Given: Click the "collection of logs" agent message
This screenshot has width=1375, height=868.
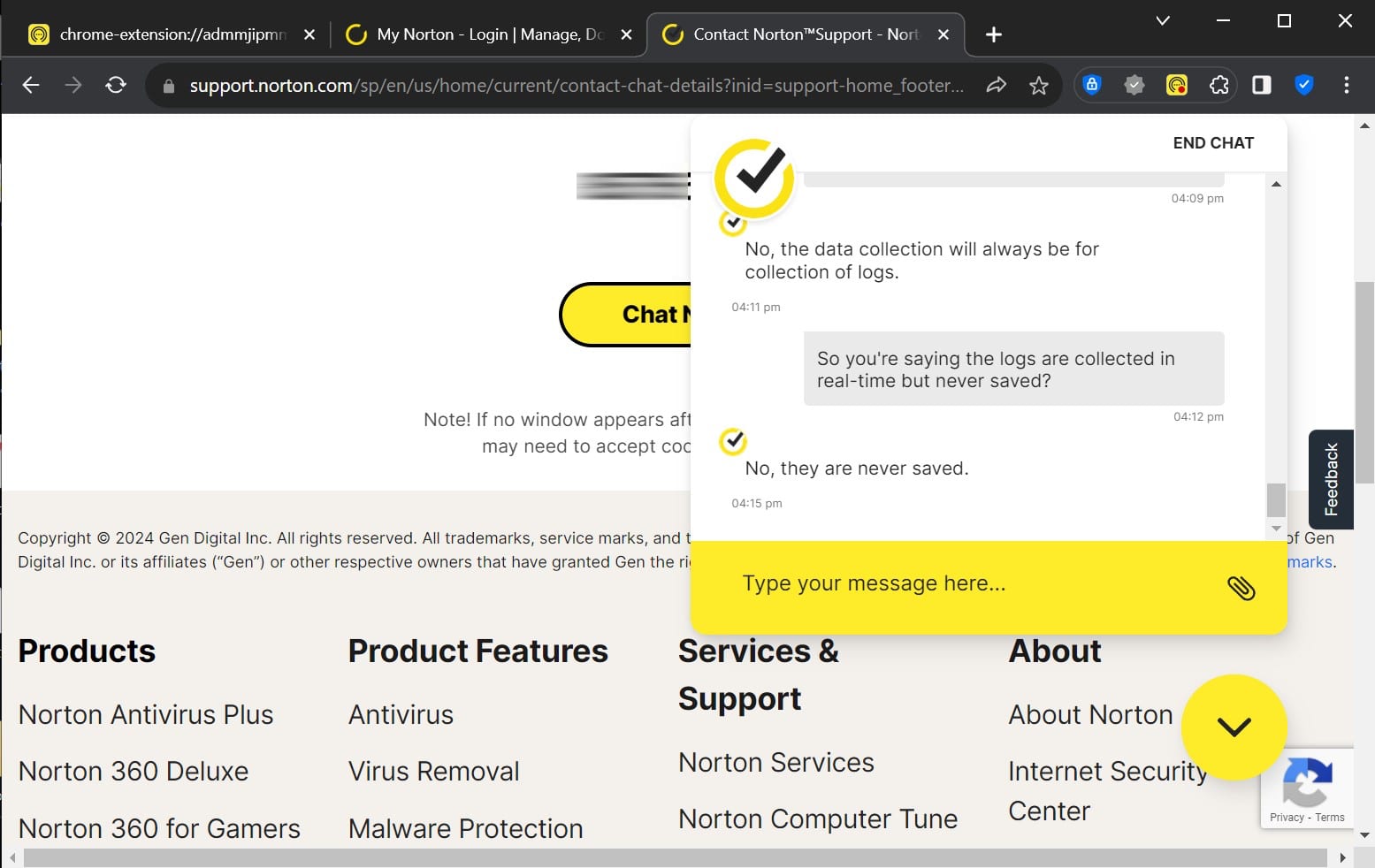Looking at the screenshot, I should click(x=921, y=261).
